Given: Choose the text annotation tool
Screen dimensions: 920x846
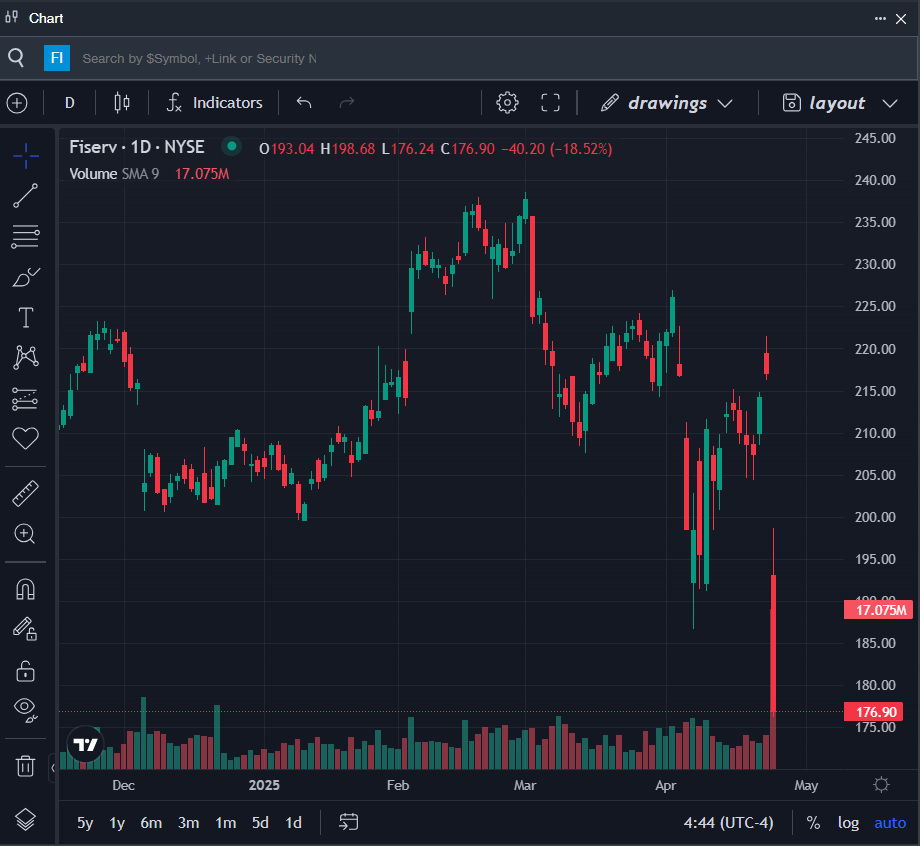Looking at the screenshot, I should coord(26,318).
